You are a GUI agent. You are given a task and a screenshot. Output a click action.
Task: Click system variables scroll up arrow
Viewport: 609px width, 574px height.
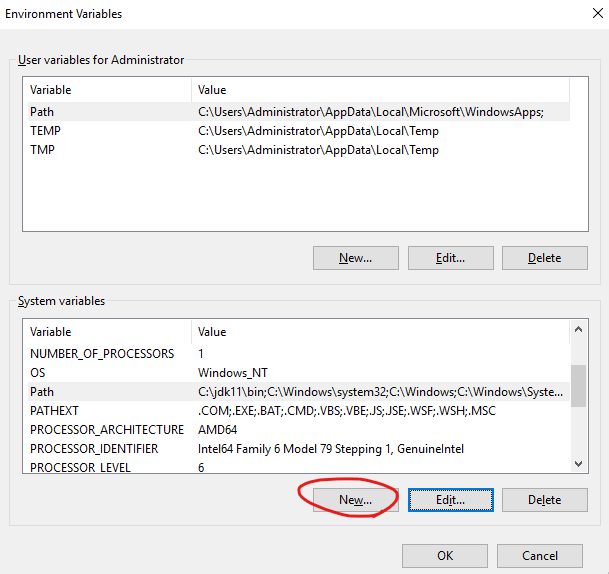(x=578, y=329)
